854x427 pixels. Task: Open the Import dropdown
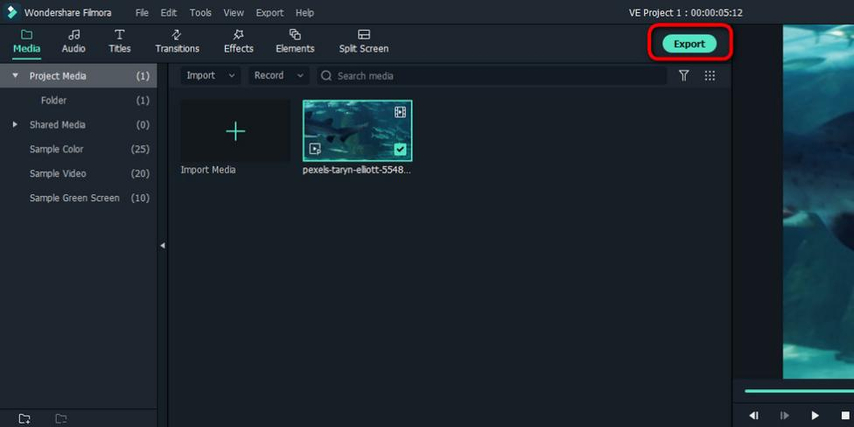211,76
